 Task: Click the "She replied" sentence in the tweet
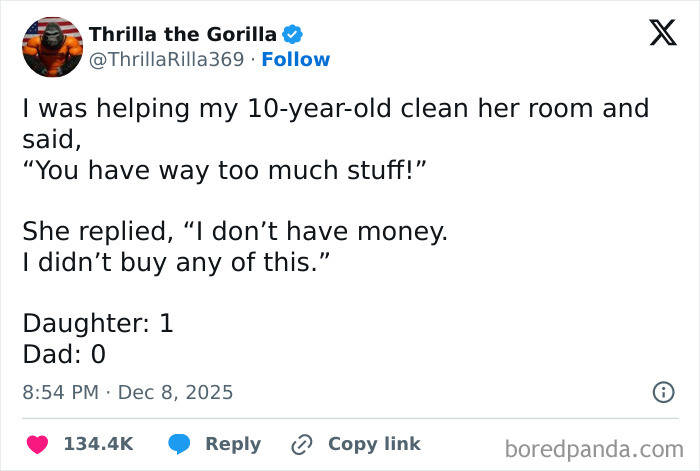coord(236,233)
